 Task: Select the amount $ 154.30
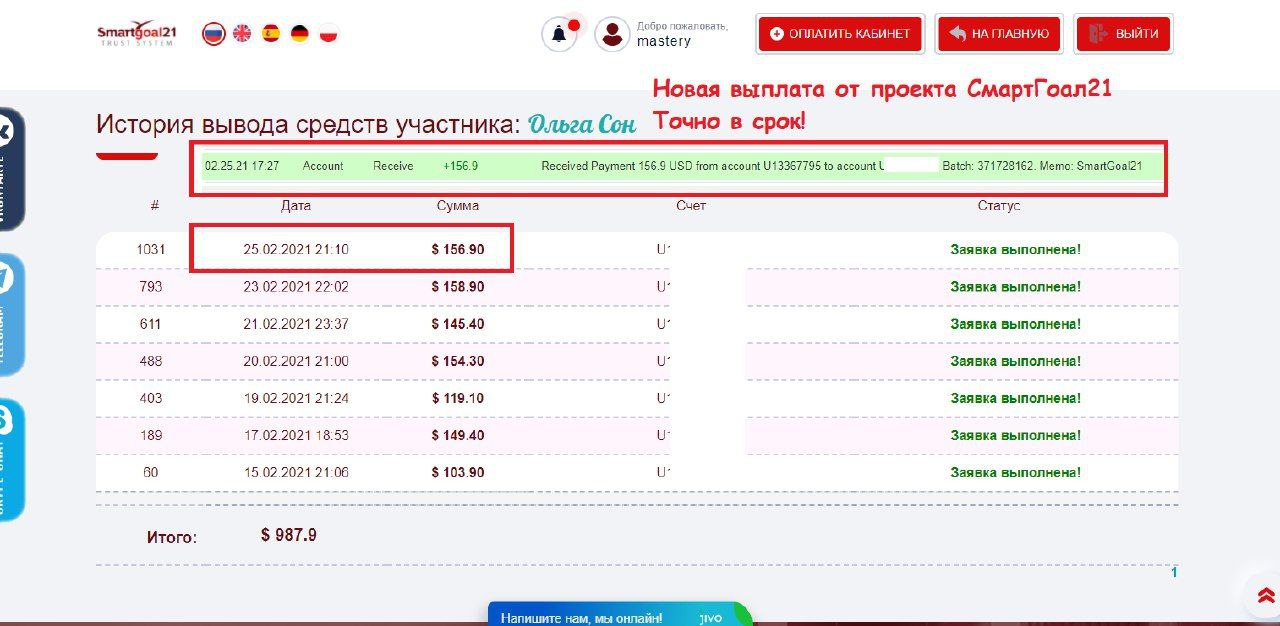(x=458, y=361)
